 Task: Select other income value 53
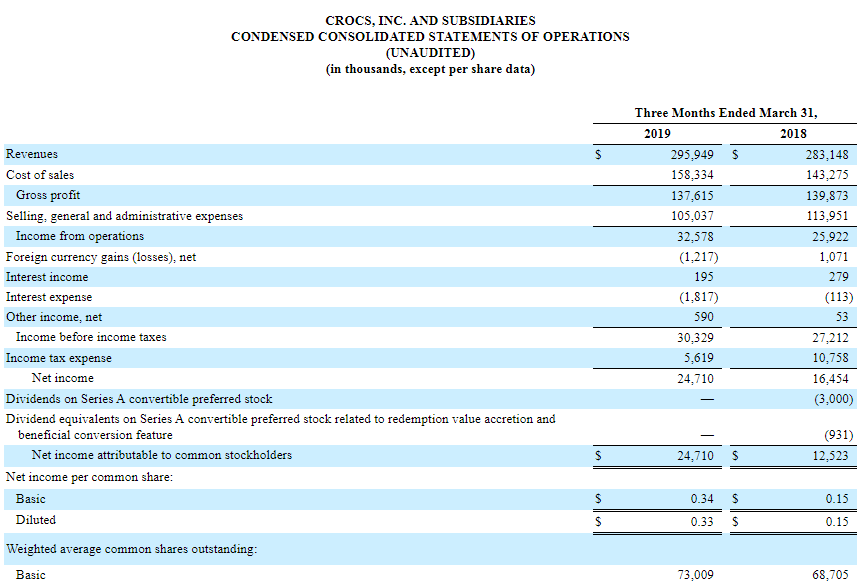(842, 317)
